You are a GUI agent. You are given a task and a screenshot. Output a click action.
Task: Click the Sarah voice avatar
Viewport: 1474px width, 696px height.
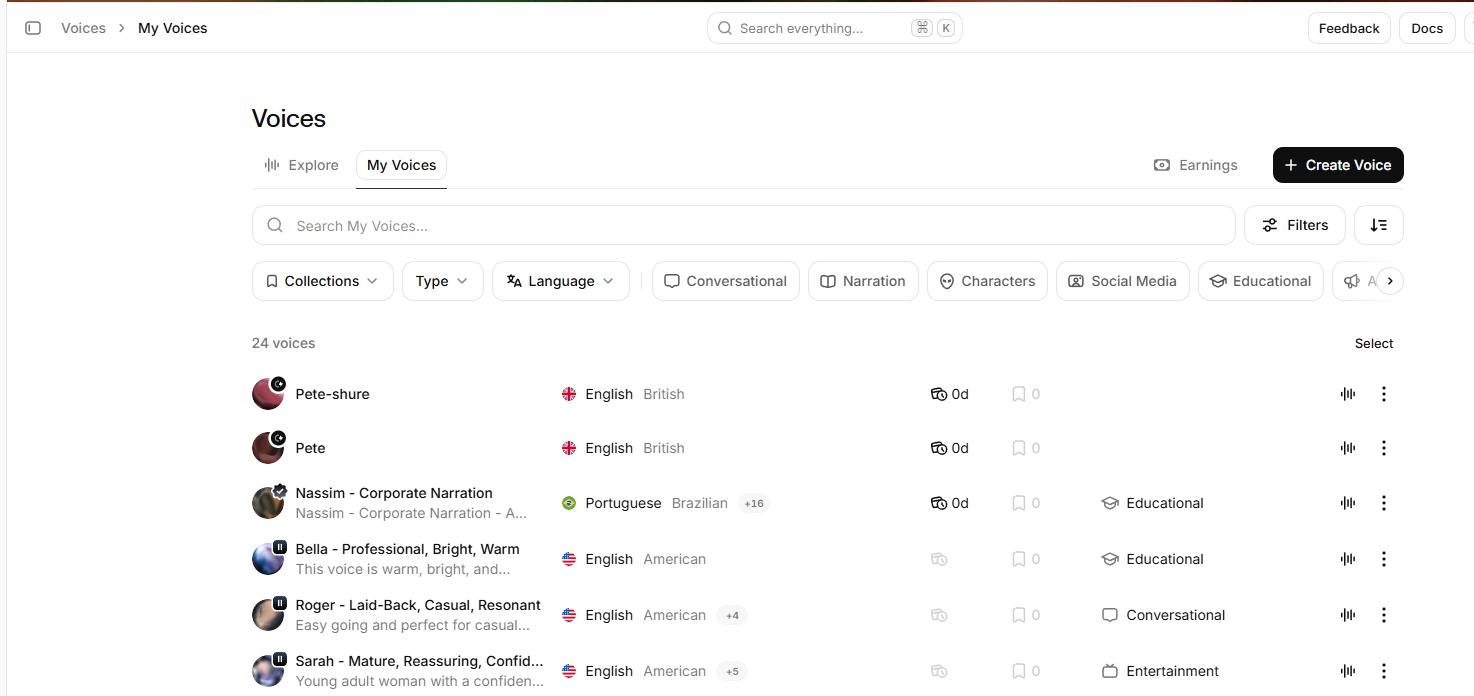click(x=268, y=671)
